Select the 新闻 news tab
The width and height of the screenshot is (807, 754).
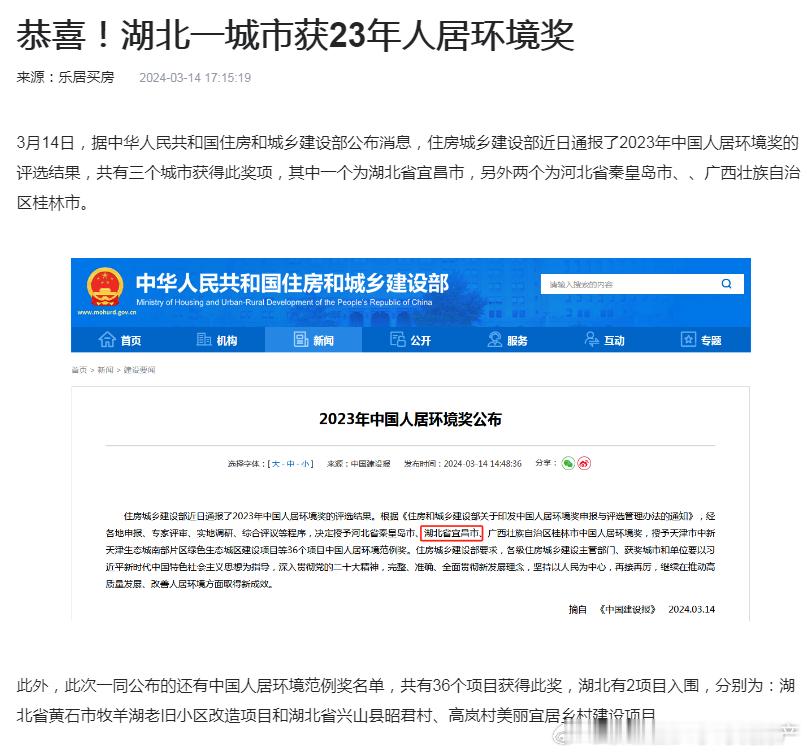point(313,340)
